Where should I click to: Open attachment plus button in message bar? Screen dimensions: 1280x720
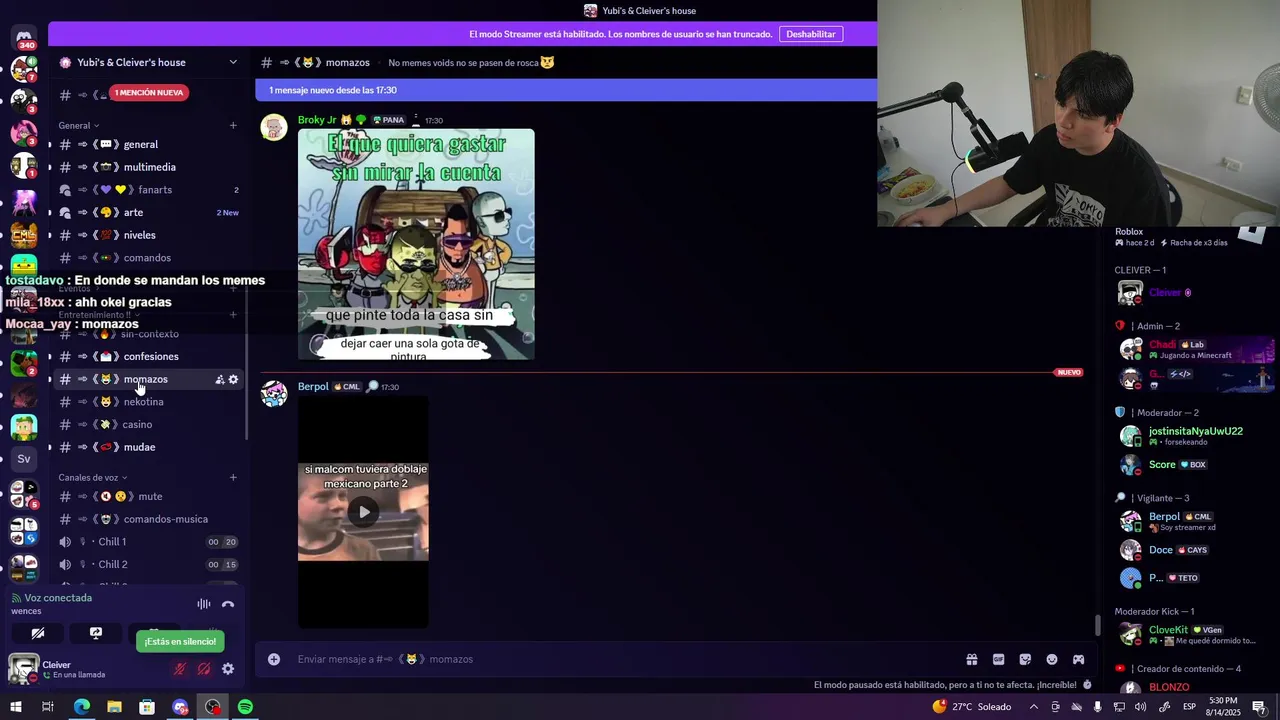click(x=274, y=659)
